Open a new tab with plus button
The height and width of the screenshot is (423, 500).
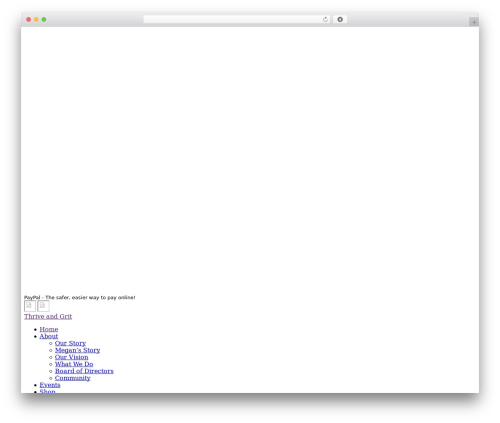point(474,22)
